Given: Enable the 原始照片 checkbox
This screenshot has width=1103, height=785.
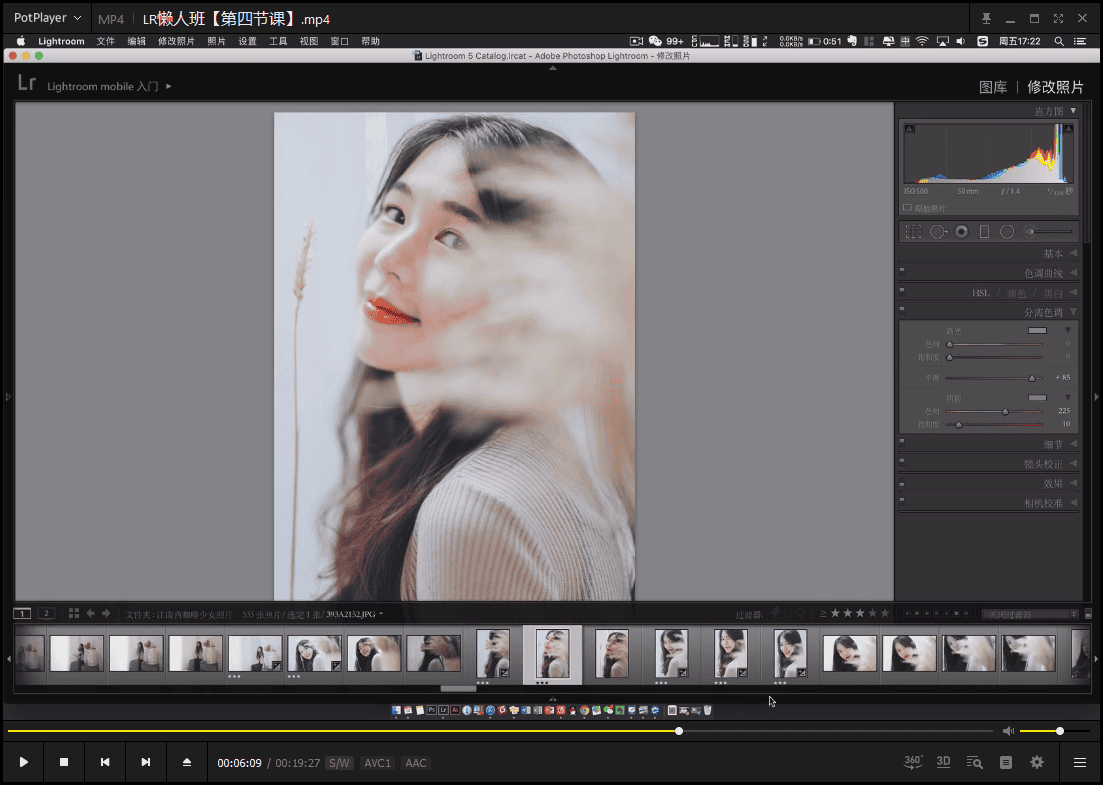Looking at the screenshot, I should click(907, 208).
